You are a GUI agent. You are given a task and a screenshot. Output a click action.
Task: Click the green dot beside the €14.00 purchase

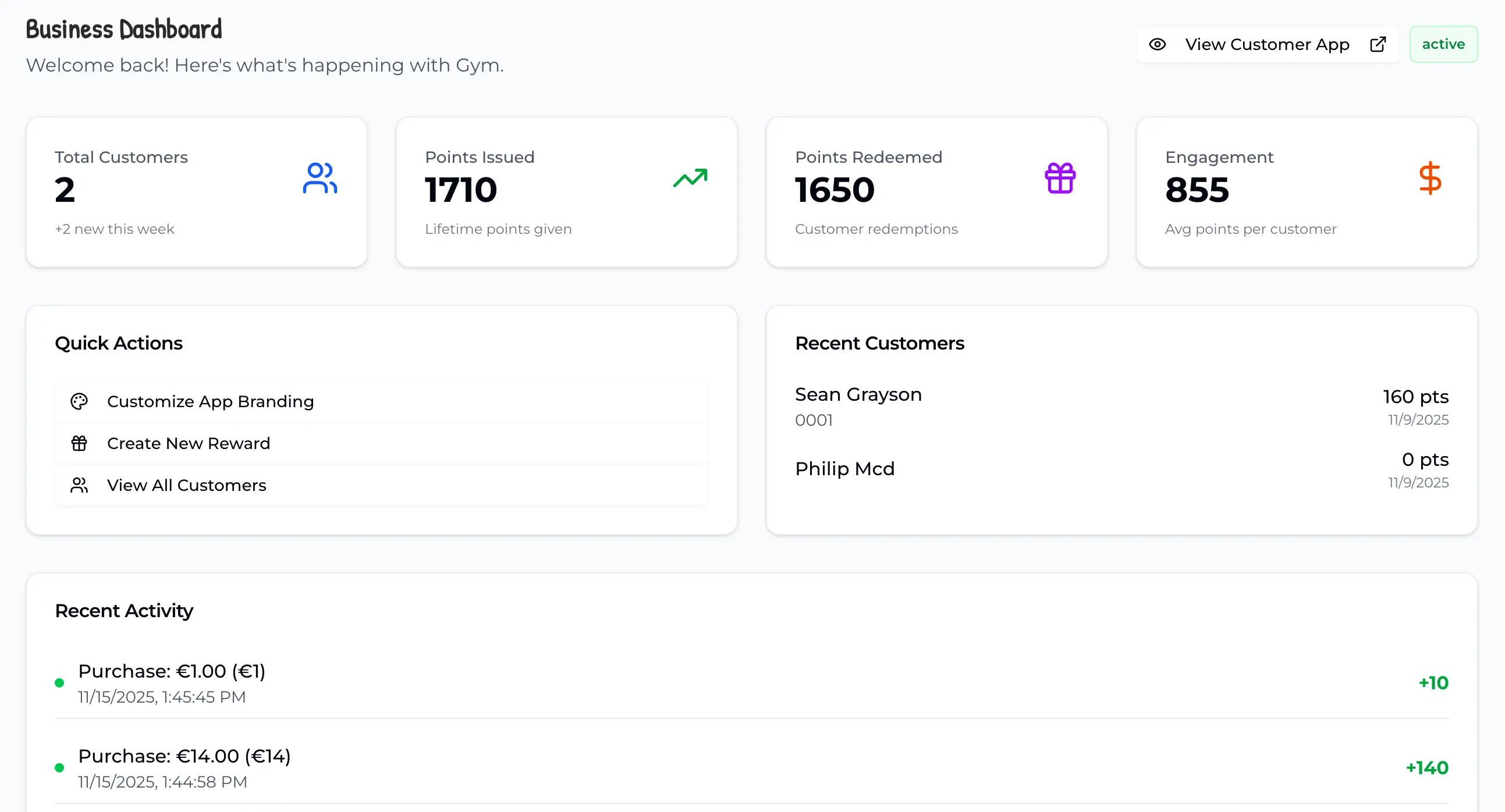[59, 768]
